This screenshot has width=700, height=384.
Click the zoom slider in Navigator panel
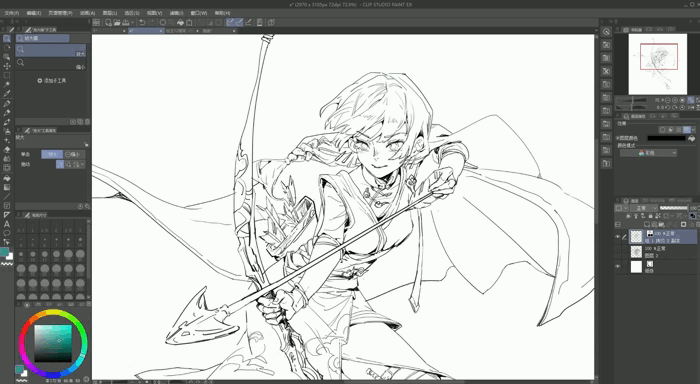coord(632,100)
